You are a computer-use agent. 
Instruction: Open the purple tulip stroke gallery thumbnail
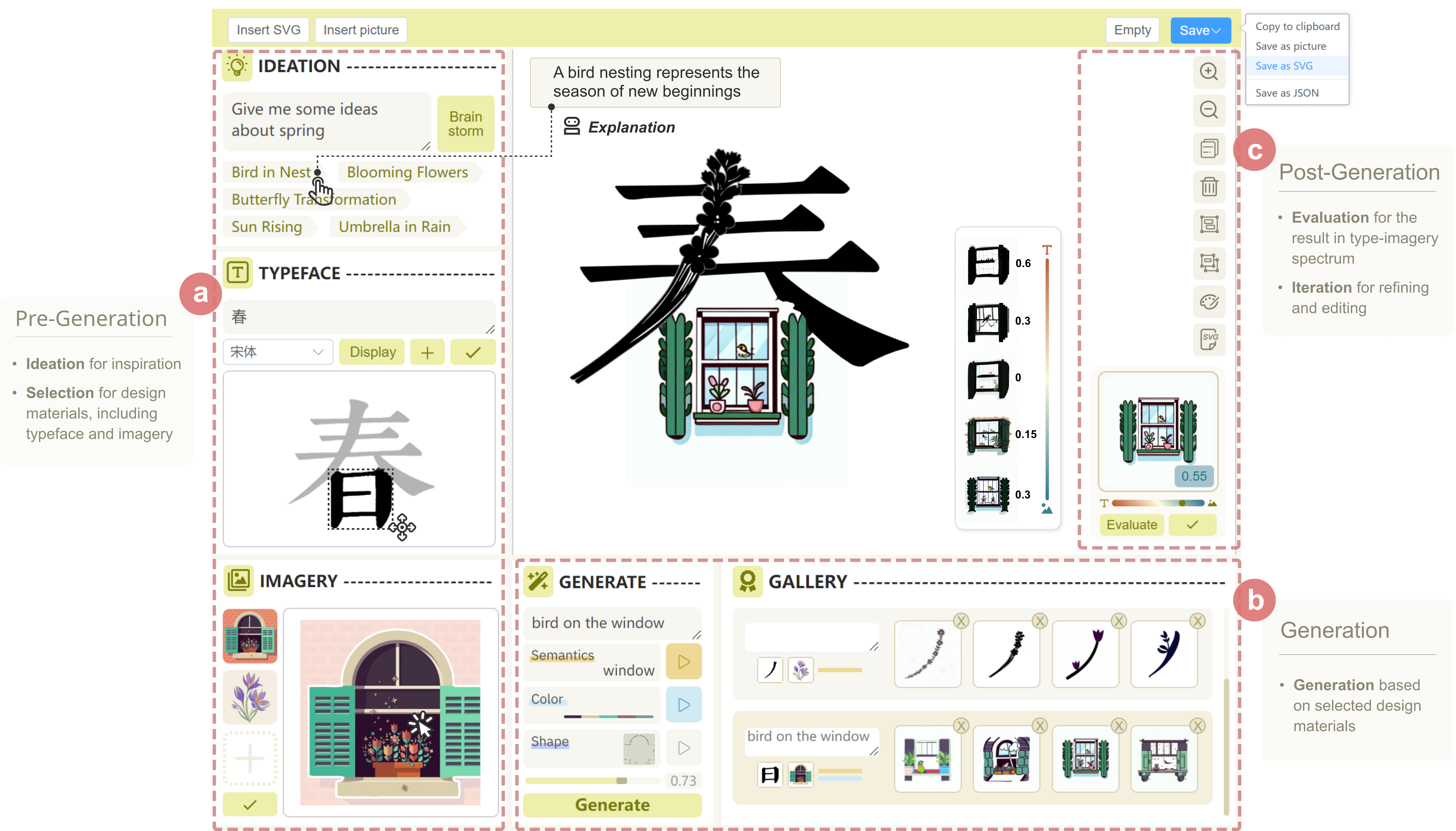click(x=1085, y=654)
